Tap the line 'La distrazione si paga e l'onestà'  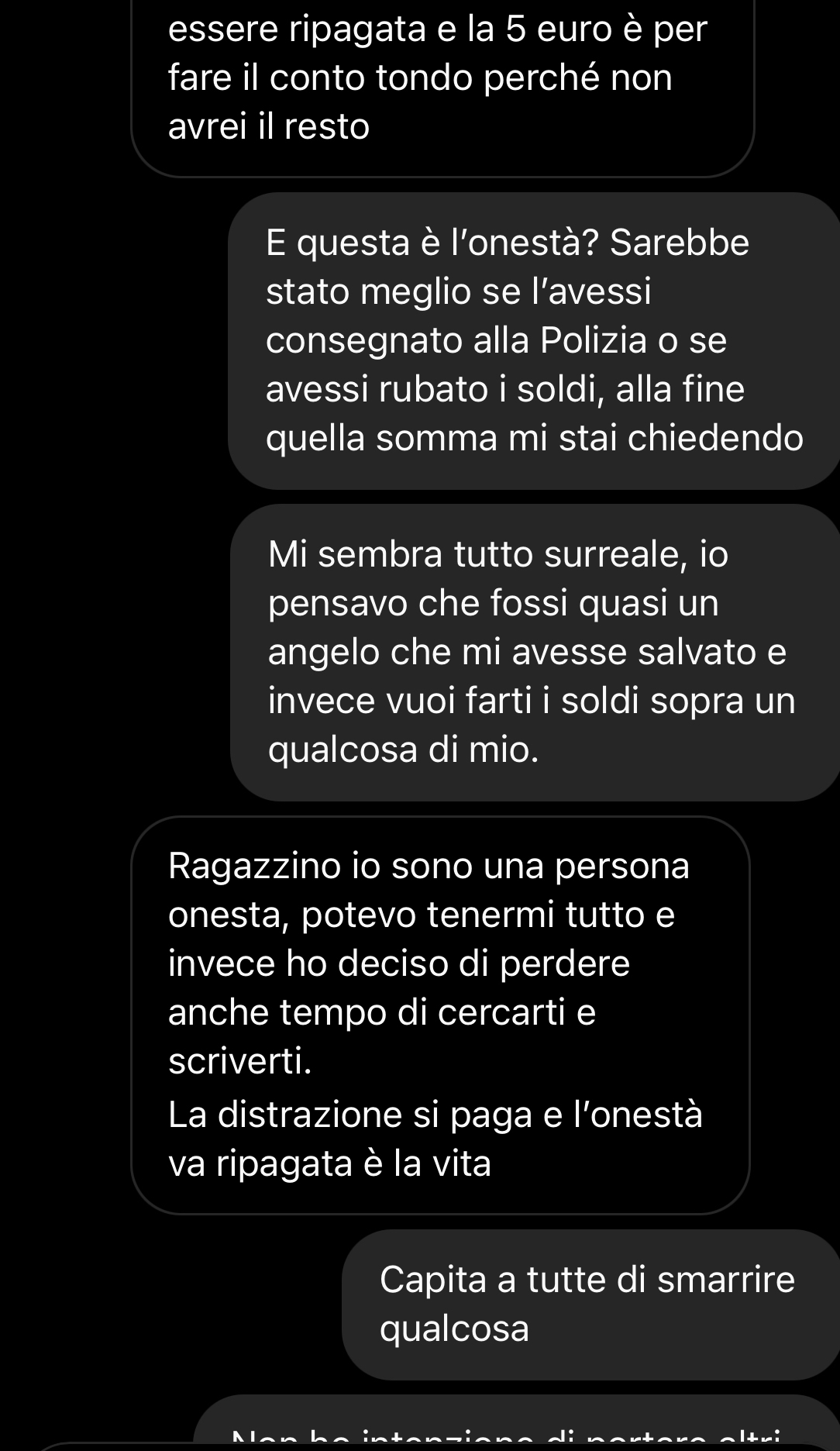point(435,1115)
